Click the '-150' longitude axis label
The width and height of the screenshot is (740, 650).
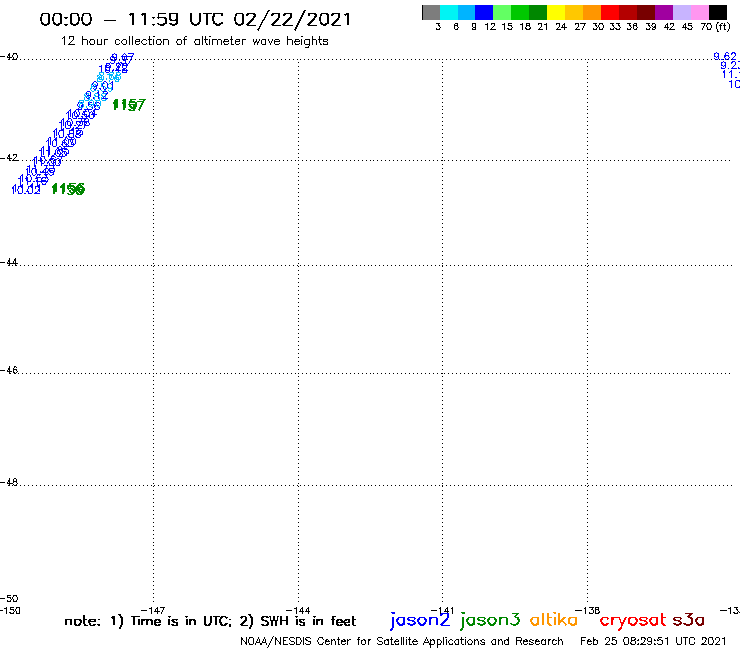click(10, 610)
